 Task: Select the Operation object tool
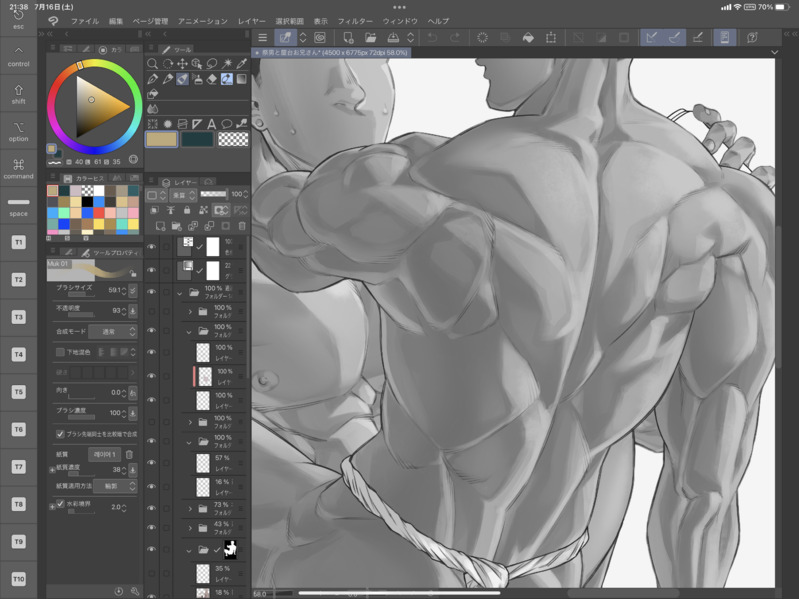coord(197,64)
